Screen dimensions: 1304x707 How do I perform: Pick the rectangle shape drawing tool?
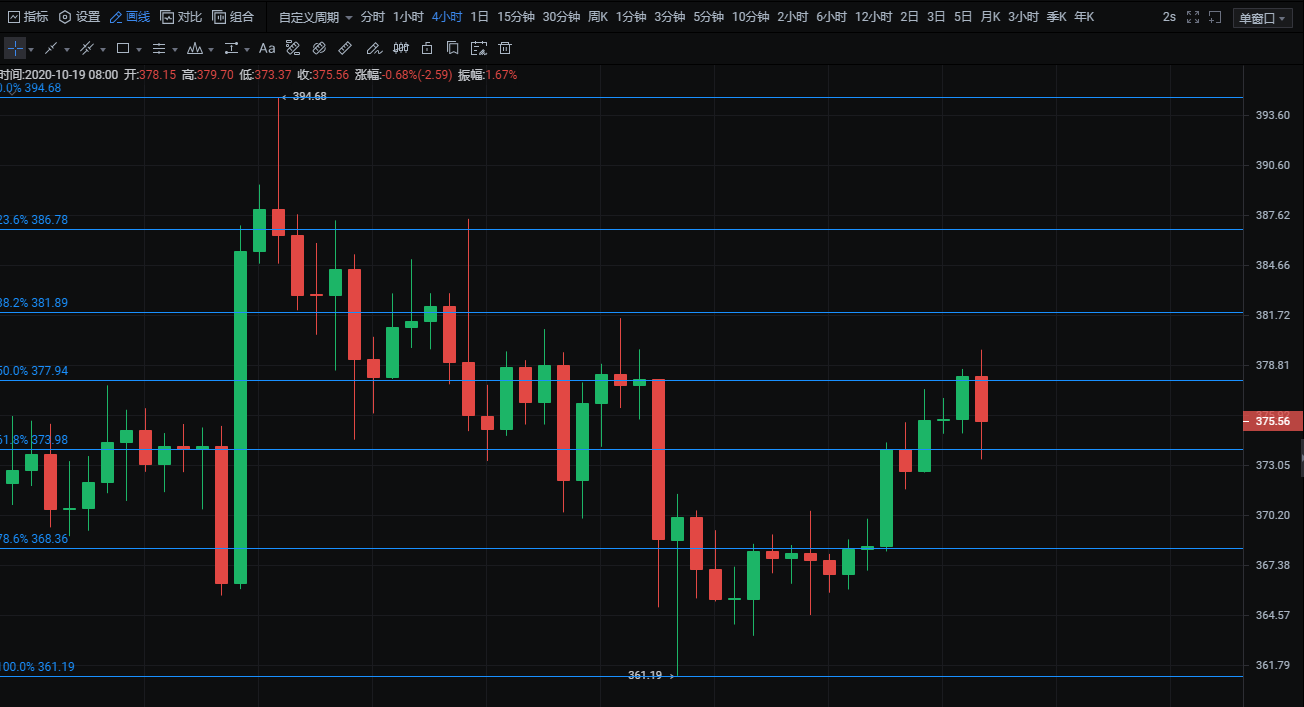pyautogui.click(x=123, y=48)
